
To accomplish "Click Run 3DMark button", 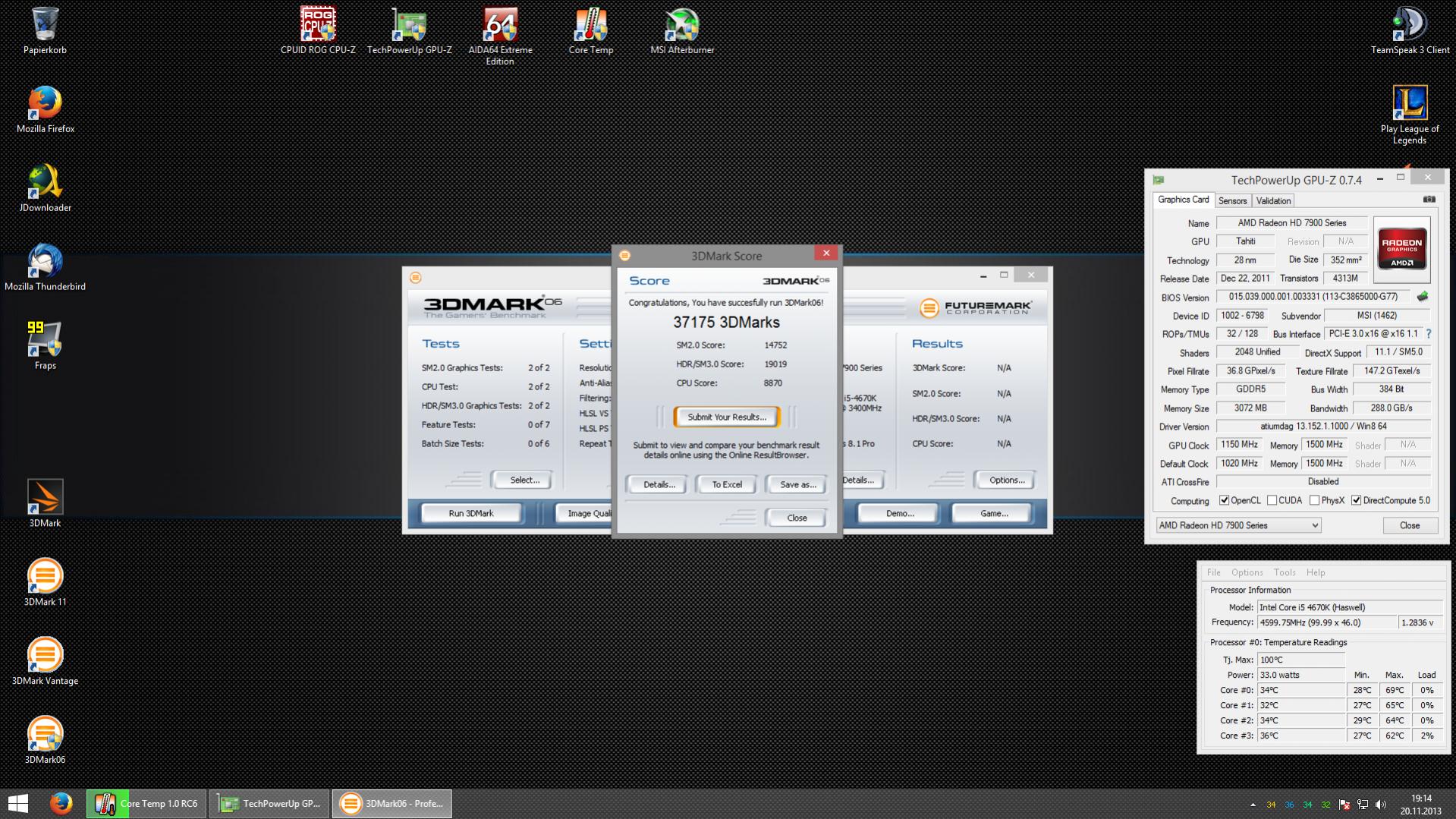I will (x=471, y=513).
